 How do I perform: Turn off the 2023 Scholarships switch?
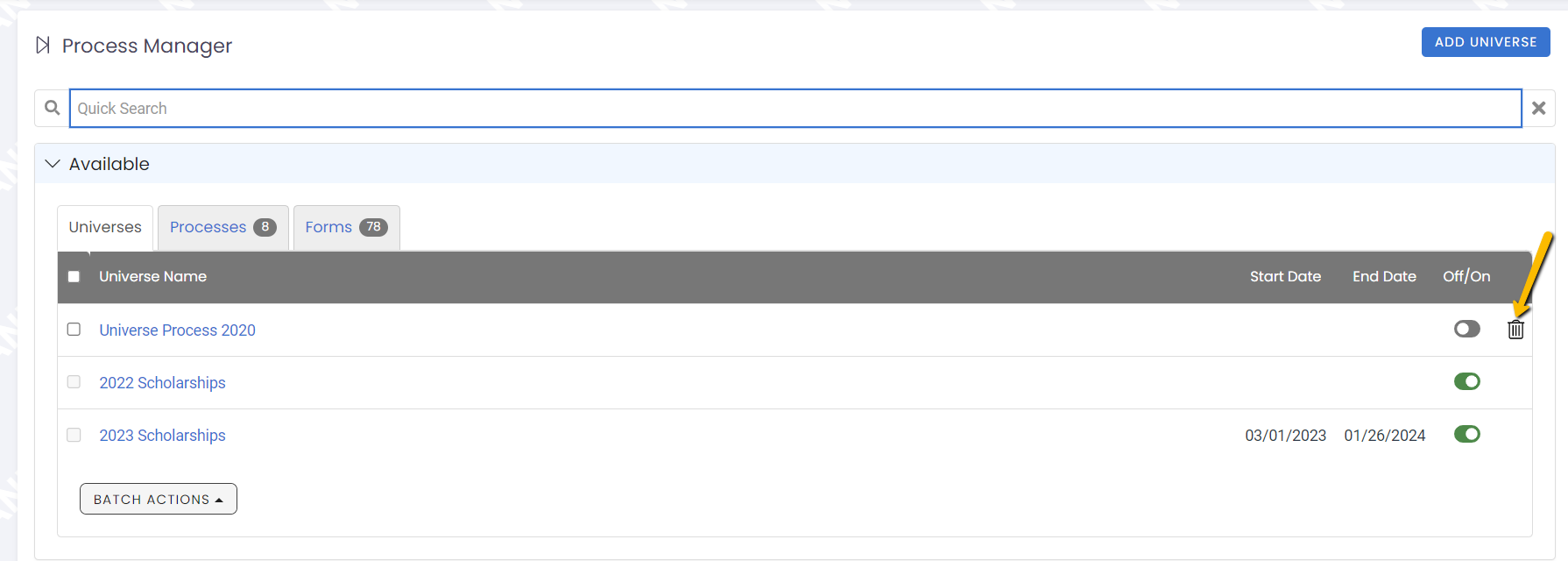point(1467,434)
